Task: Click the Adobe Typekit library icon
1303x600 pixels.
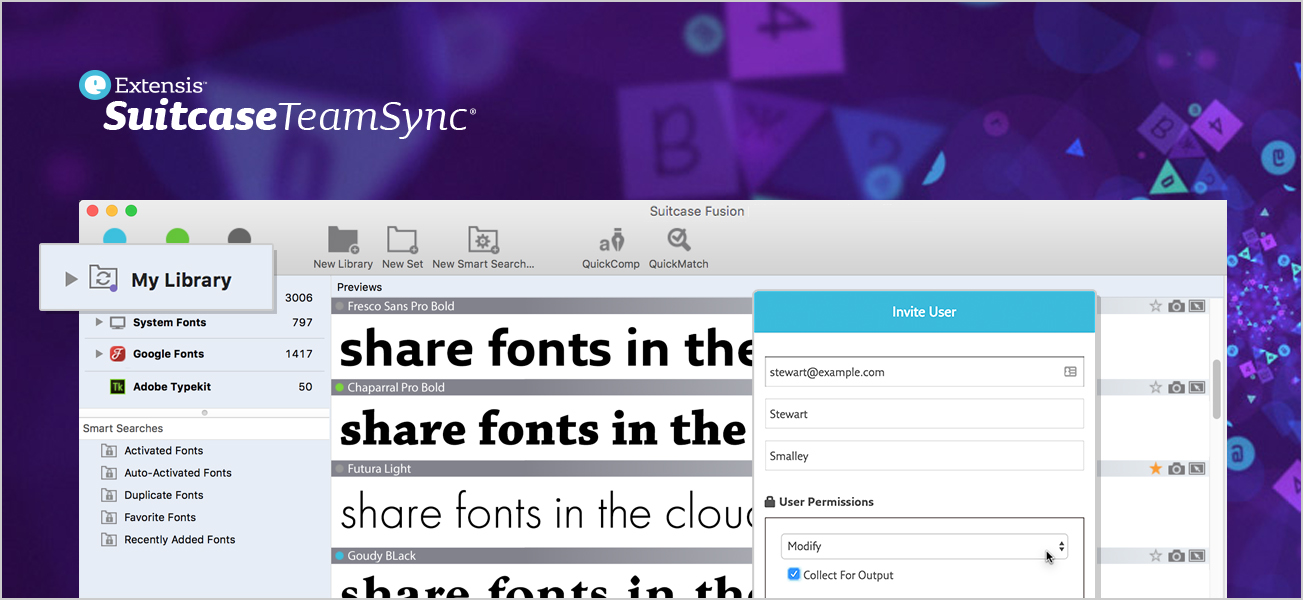Action: pos(117,387)
